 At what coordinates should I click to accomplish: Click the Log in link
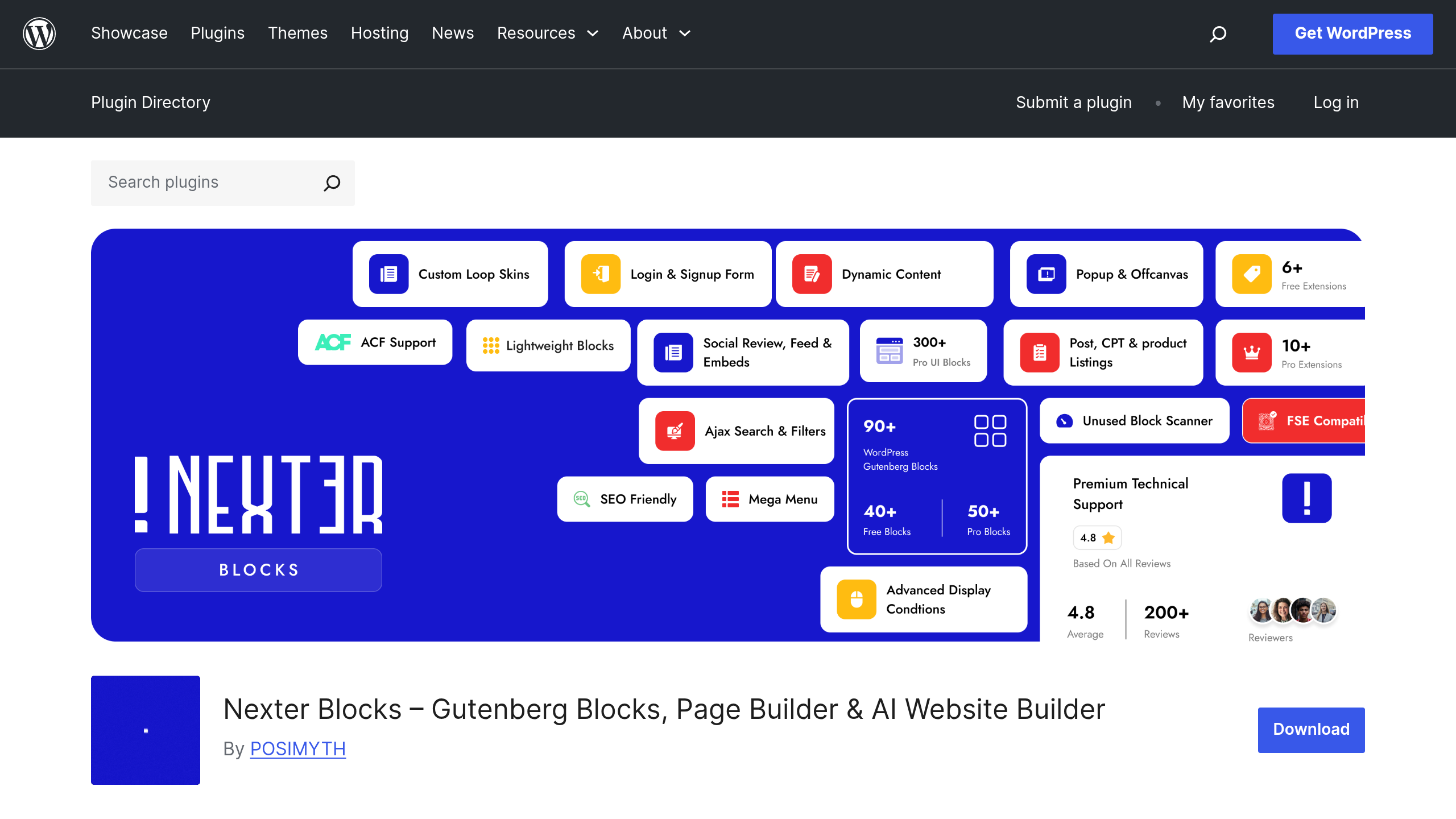pyautogui.click(x=1336, y=102)
